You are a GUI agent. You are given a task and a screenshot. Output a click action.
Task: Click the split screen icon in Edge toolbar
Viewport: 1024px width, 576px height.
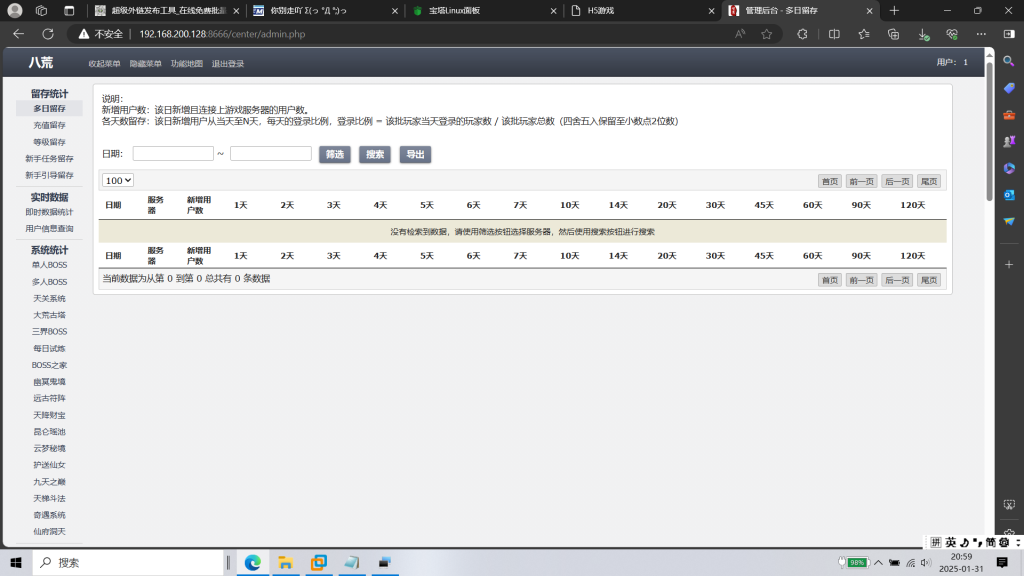pos(835,33)
